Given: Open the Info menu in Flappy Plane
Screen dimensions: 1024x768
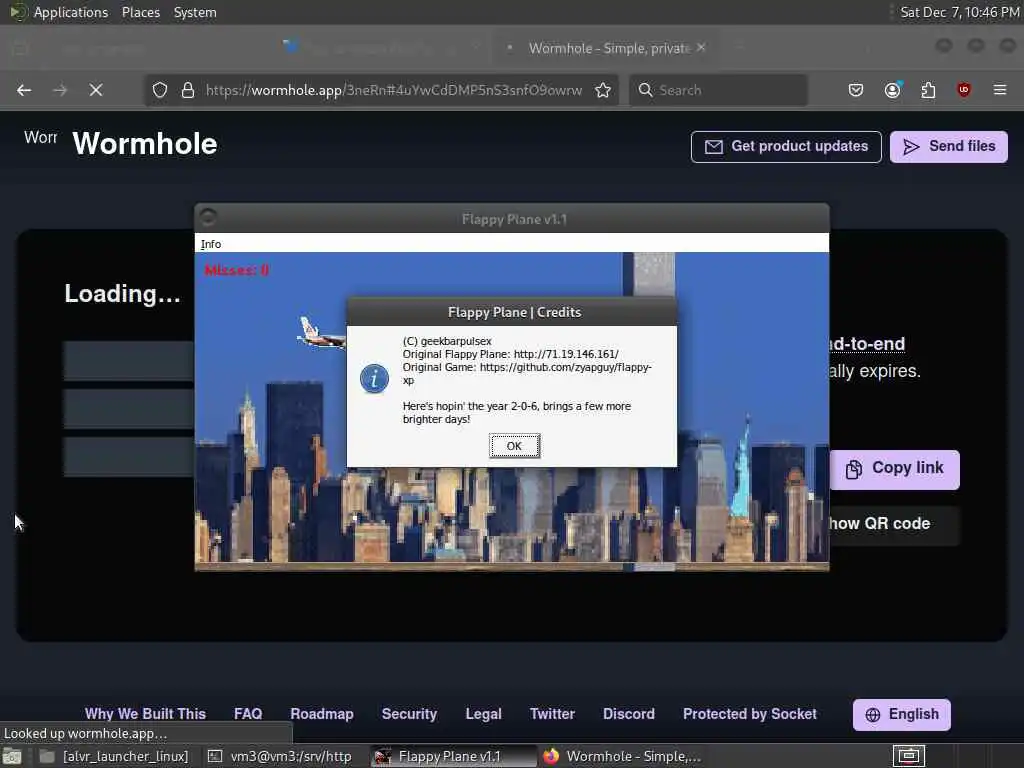Looking at the screenshot, I should pyautogui.click(x=210, y=244).
